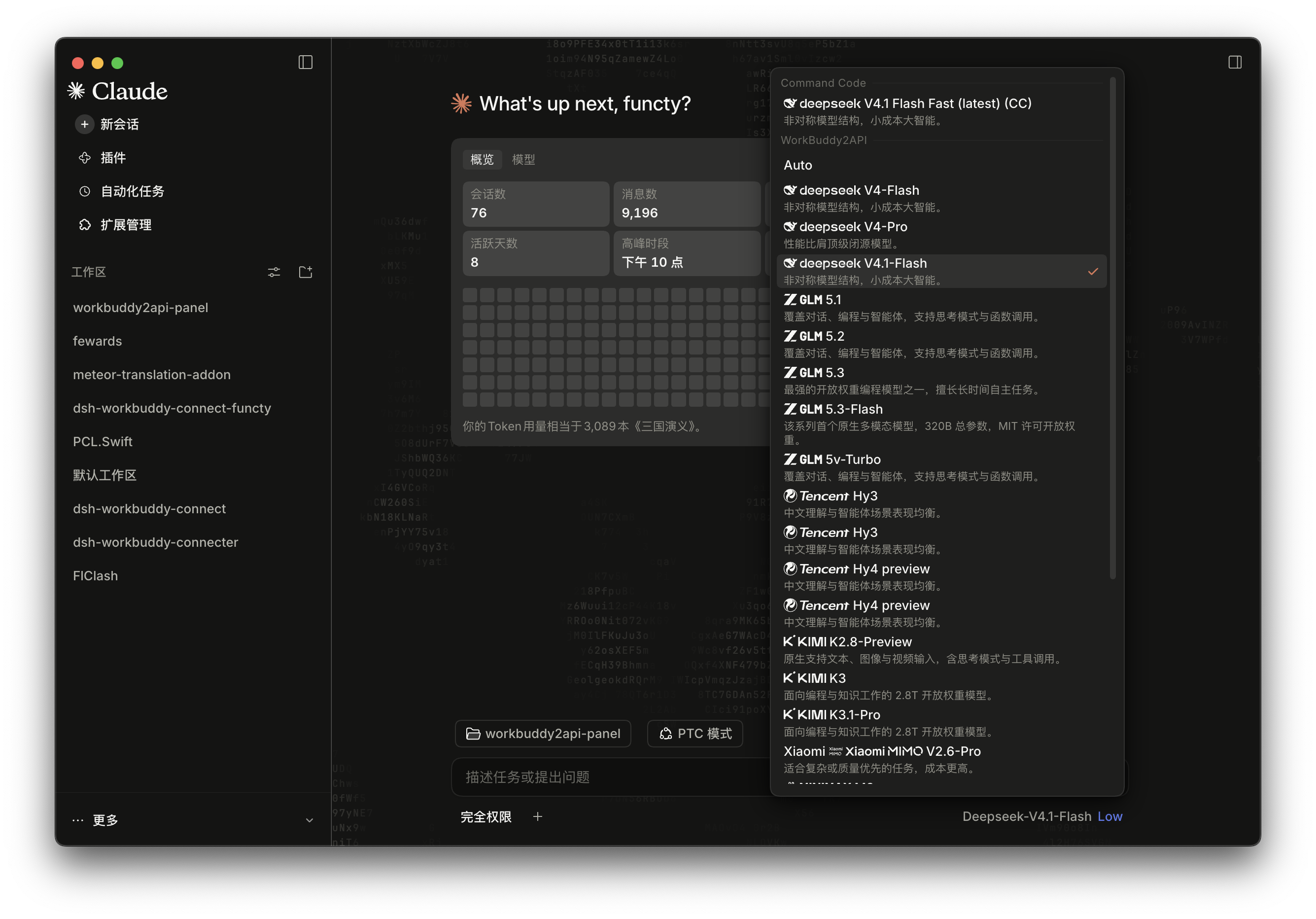Open 自动化任务 clock icon entry
Screen dimensions: 1316x919
point(84,191)
